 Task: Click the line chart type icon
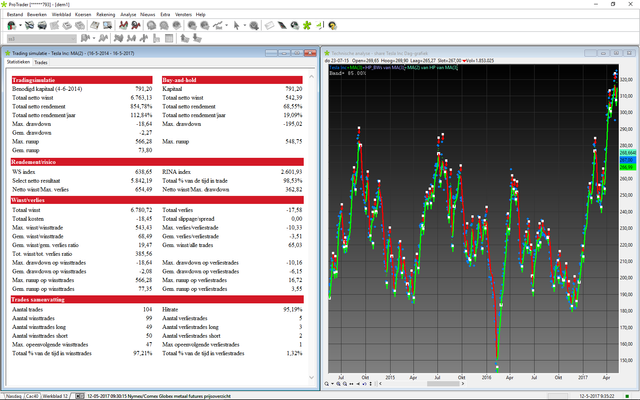pyautogui.click(x=218, y=26)
